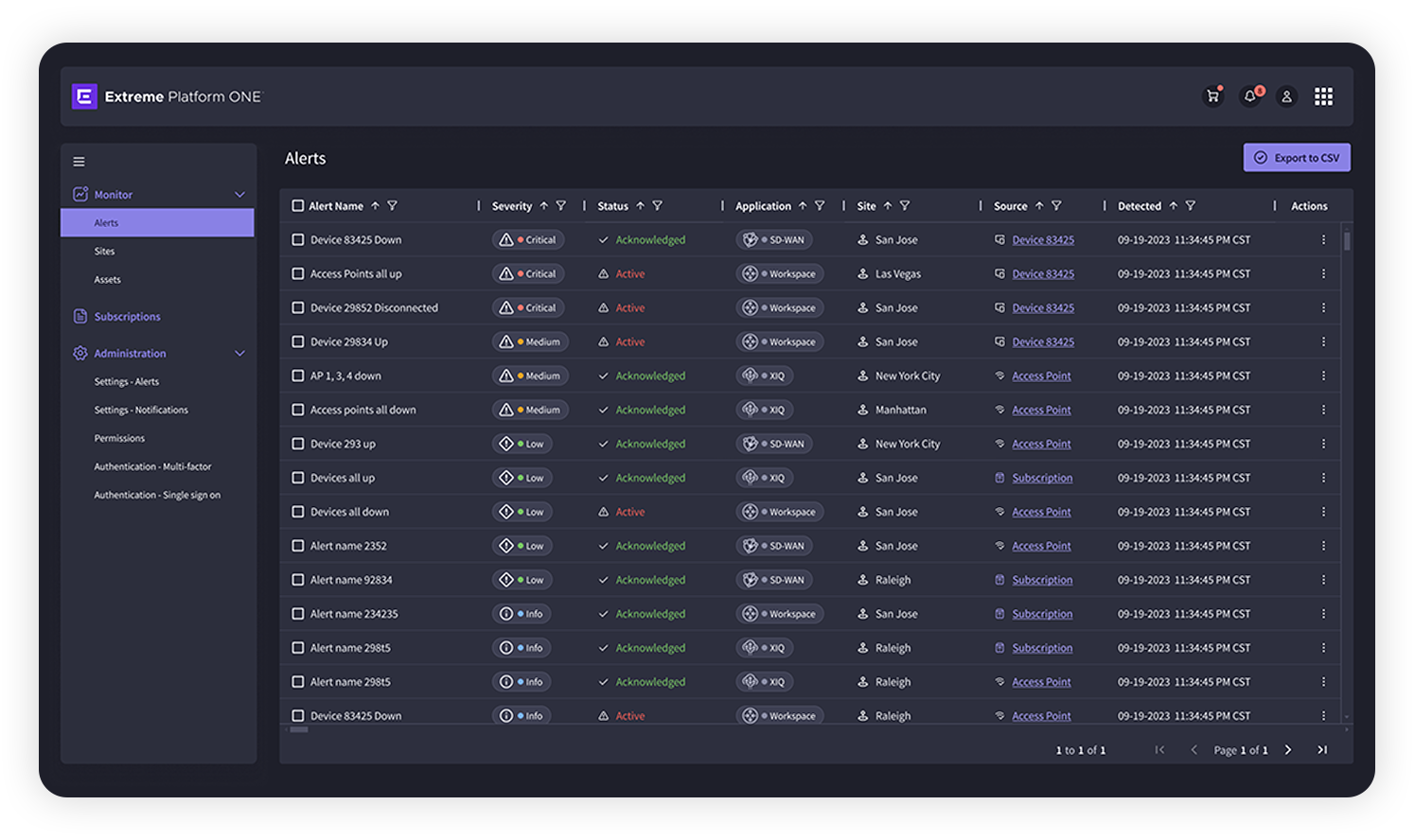Open Permissions page
The height and width of the screenshot is (840, 1415).
[119, 439]
